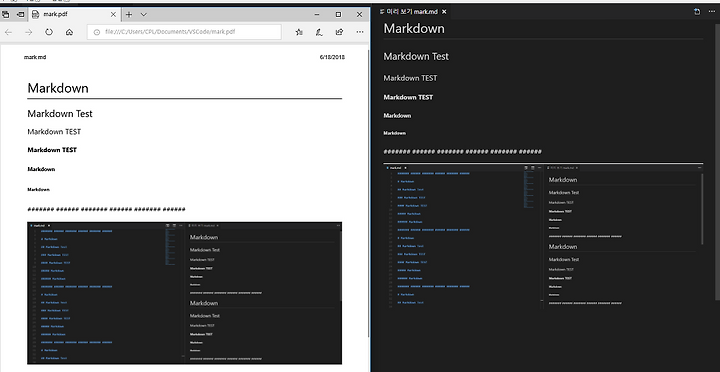720x372 pixels.
Task: Click the large "Markdown" heading in VS Code preview
Action: point(414,28)
